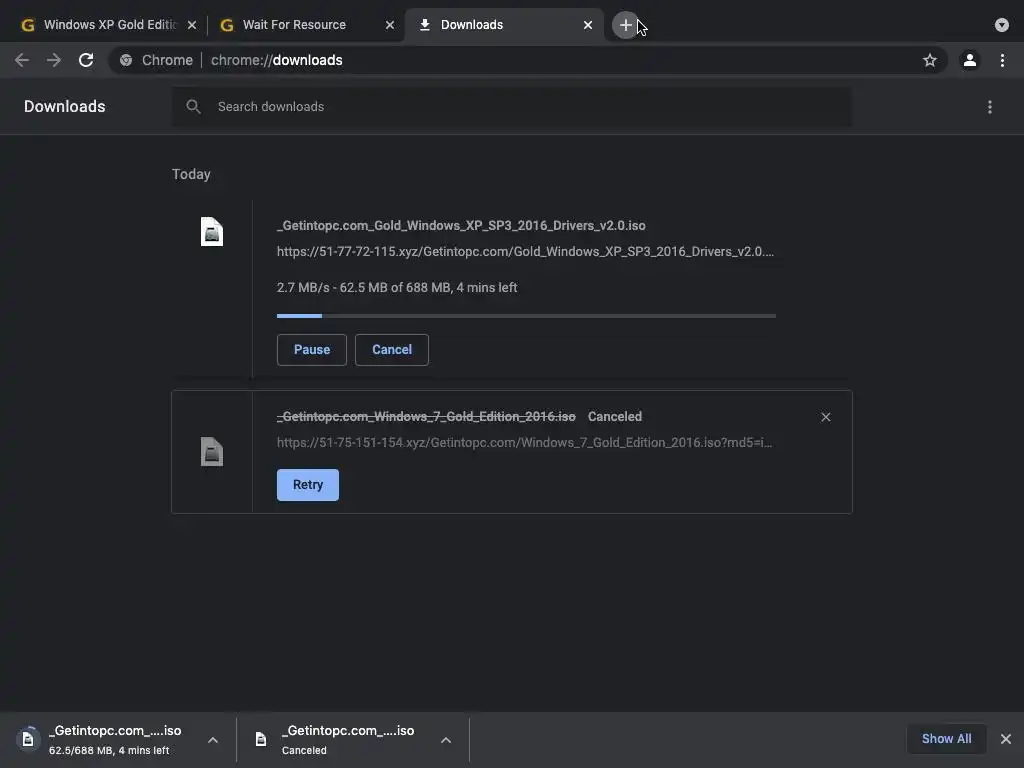Close the bottom download shelf
This screenshot has height=768, width=1024.
coord(1006,739)
